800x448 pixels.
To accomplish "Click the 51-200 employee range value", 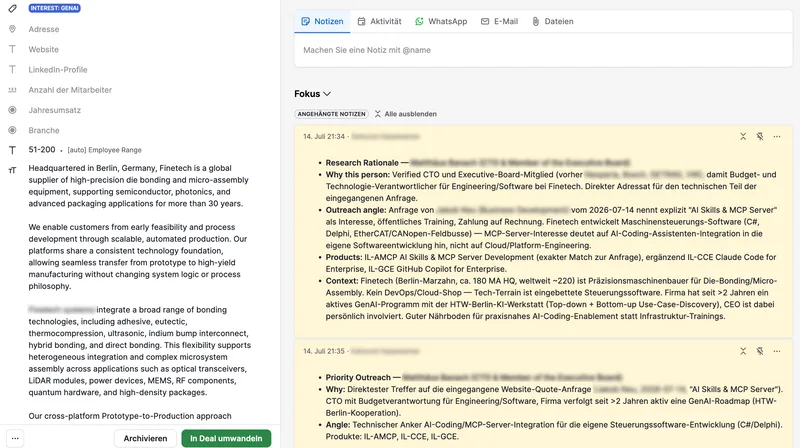I will pyautogui.click(x=42, y=150).
